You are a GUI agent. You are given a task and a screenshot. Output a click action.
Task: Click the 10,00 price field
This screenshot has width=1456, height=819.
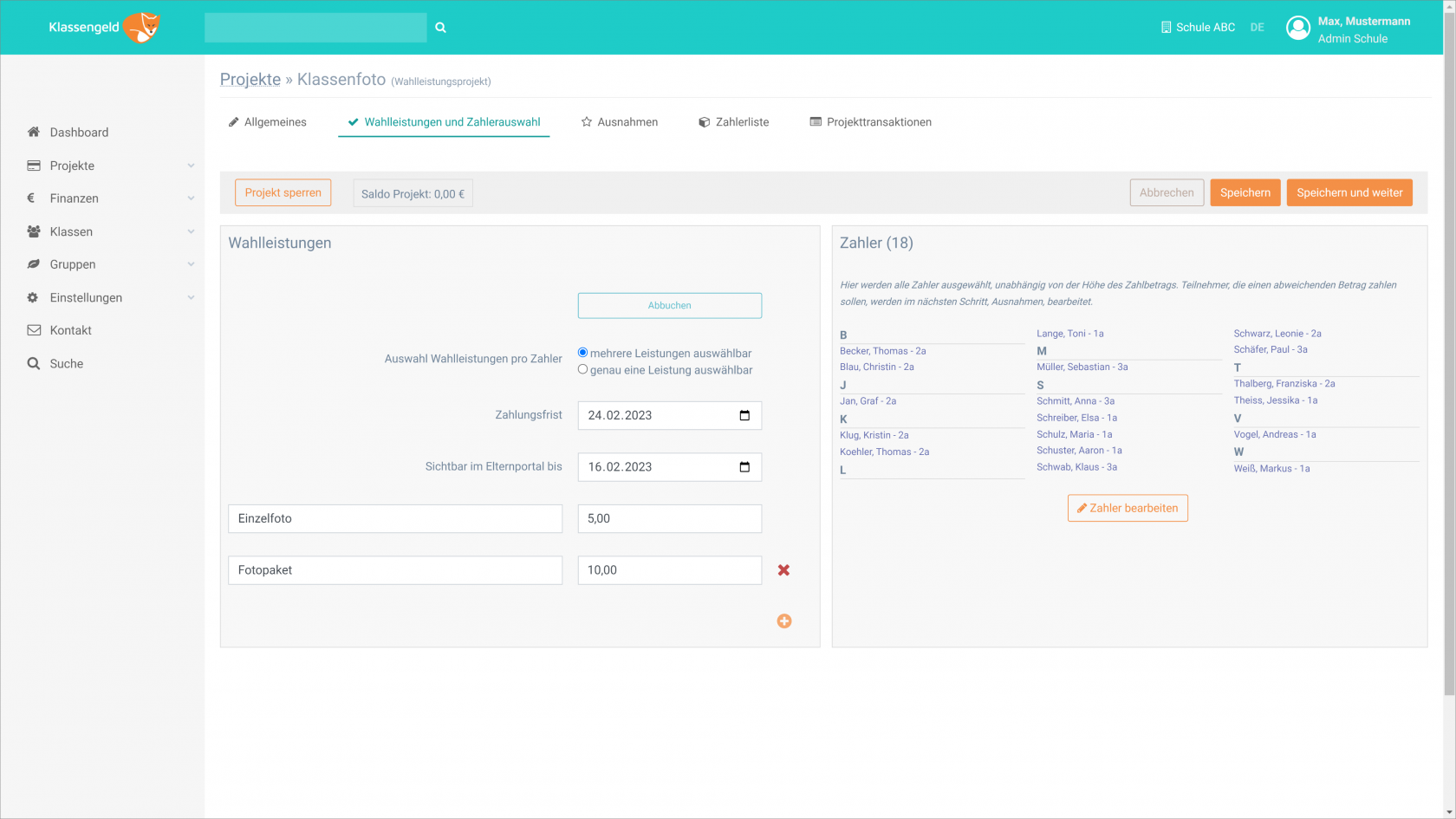coord(670,570)
